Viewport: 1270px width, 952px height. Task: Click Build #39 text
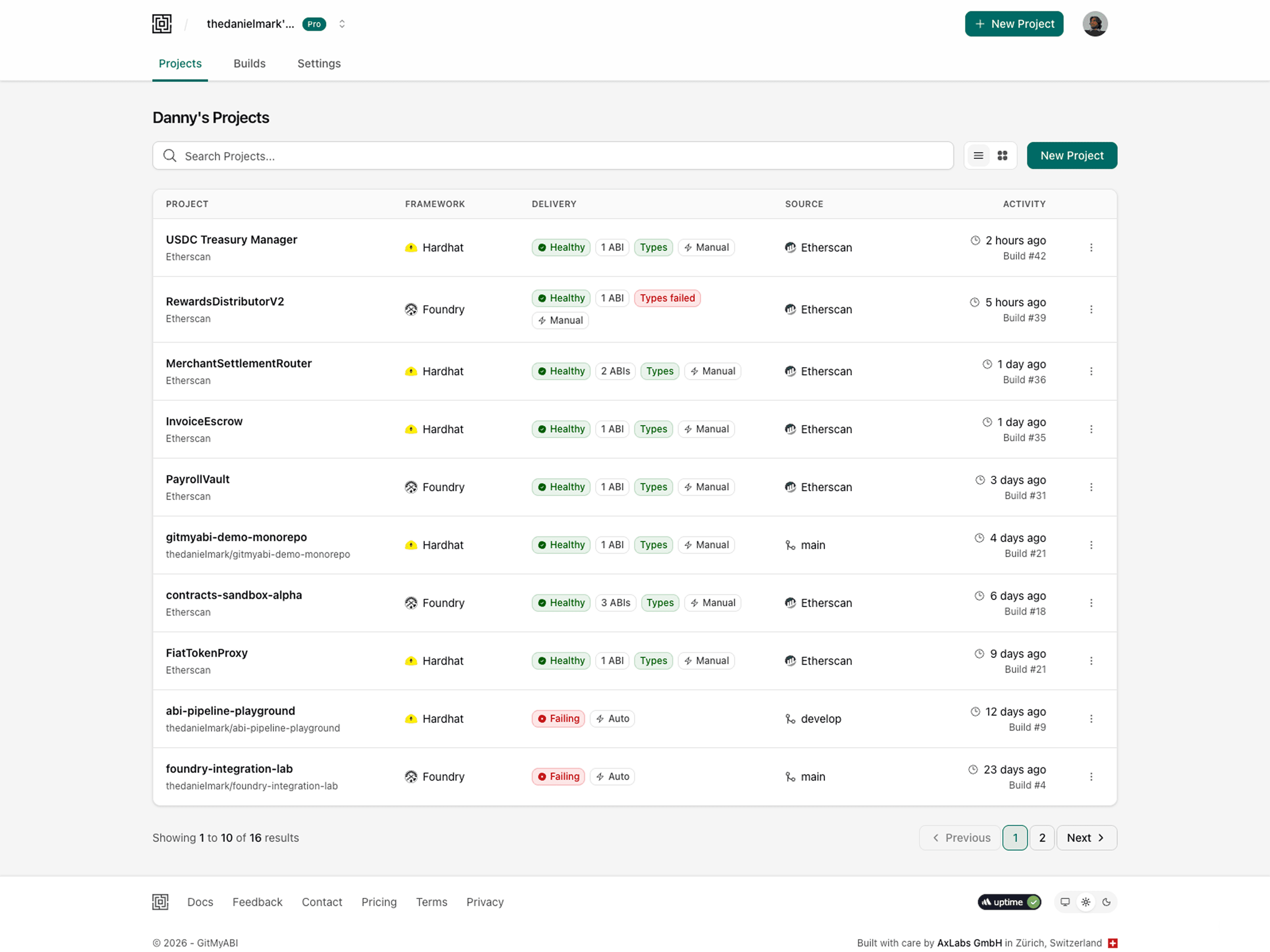coord(1024,318)
